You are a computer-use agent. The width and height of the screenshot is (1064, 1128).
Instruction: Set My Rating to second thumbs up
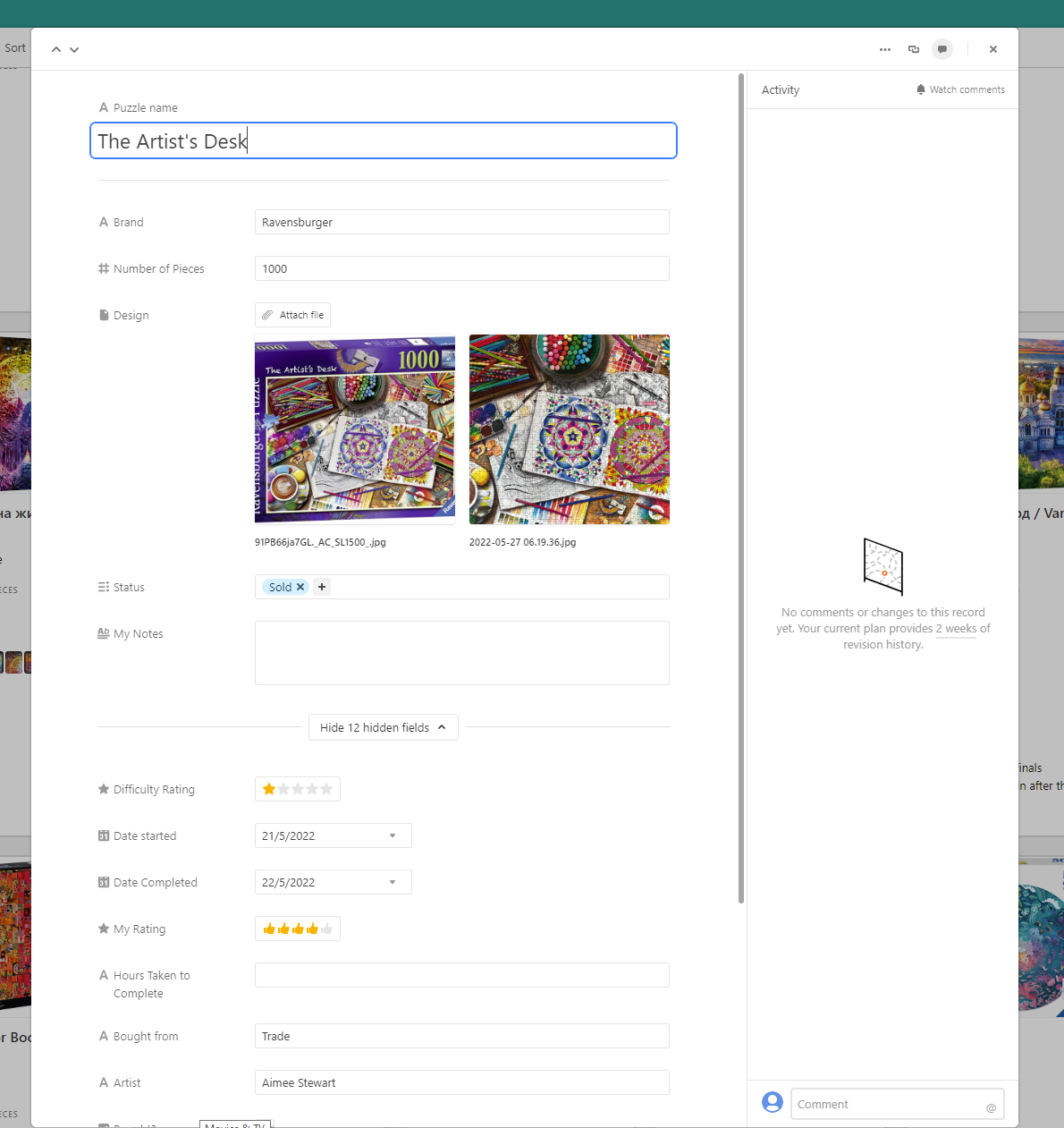click(283, 929)
